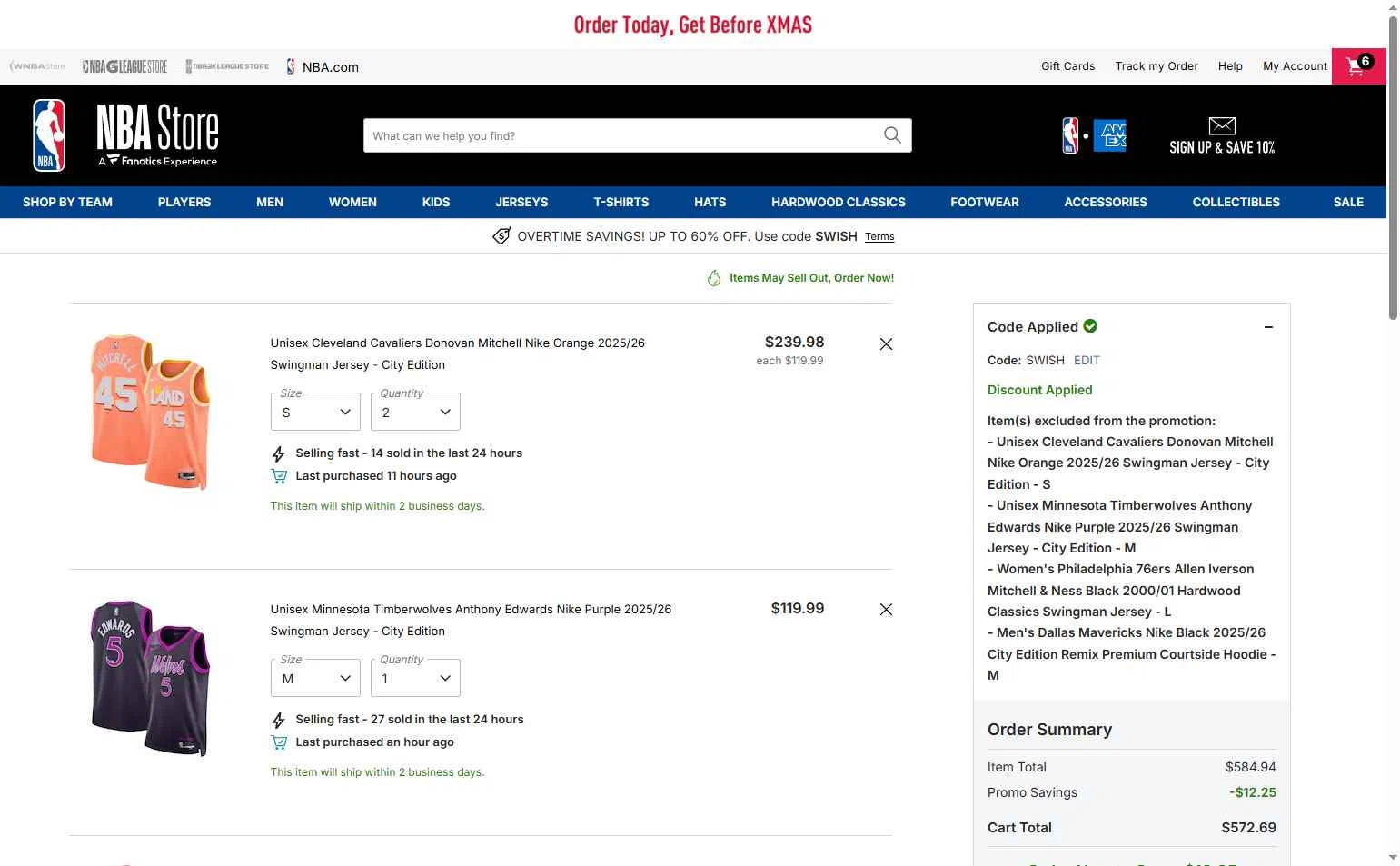Screen dimensions: 1400x866
Task: Open Size dropdown for Donovan Mitchell jersey
Action: [315, 412]
